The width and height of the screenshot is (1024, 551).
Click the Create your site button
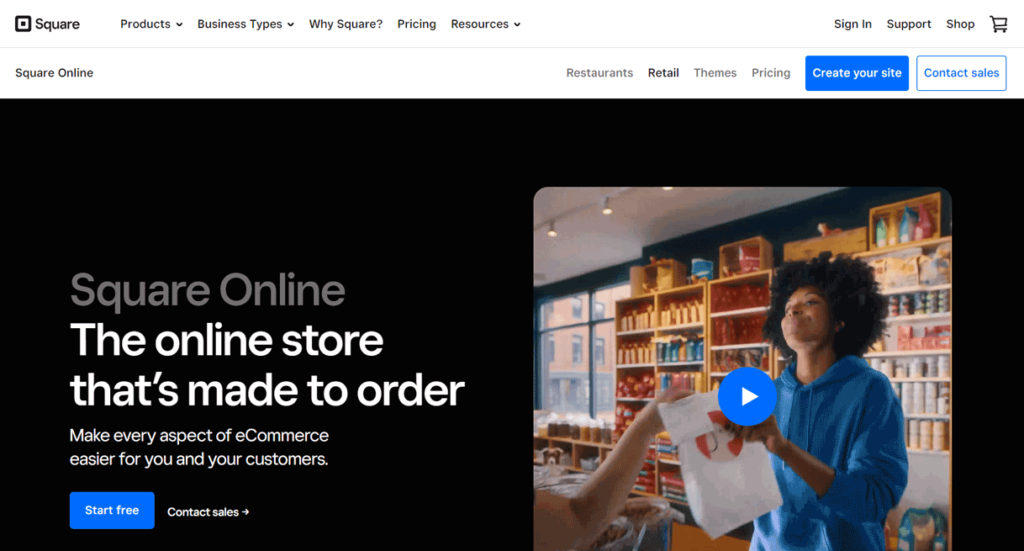tap(857, 73)
